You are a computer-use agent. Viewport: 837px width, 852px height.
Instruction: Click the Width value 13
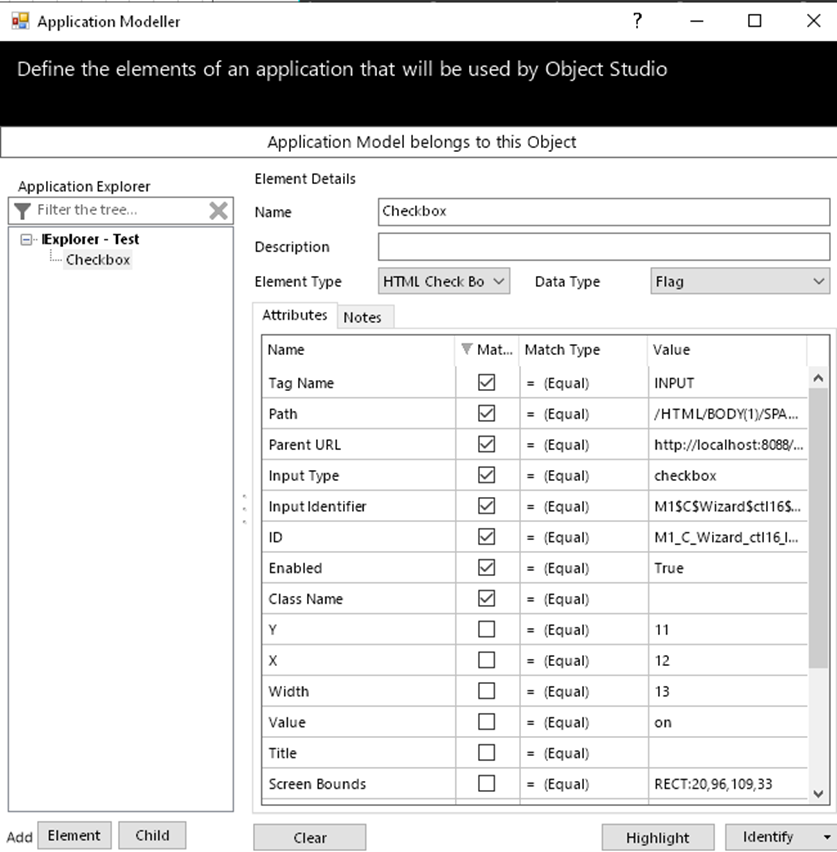coord(661,692)
